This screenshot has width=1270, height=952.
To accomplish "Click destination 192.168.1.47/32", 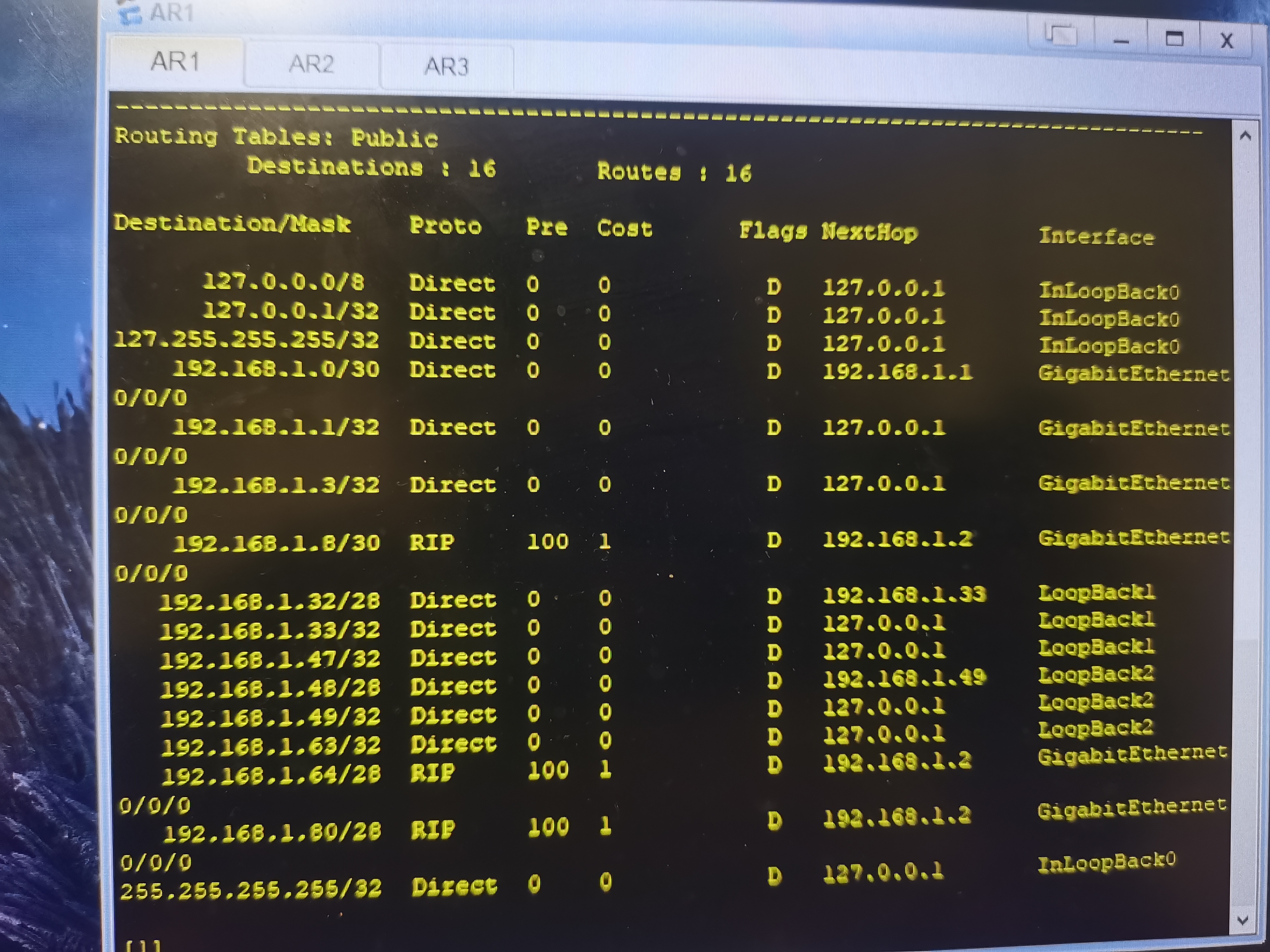I will coord(271,659).
